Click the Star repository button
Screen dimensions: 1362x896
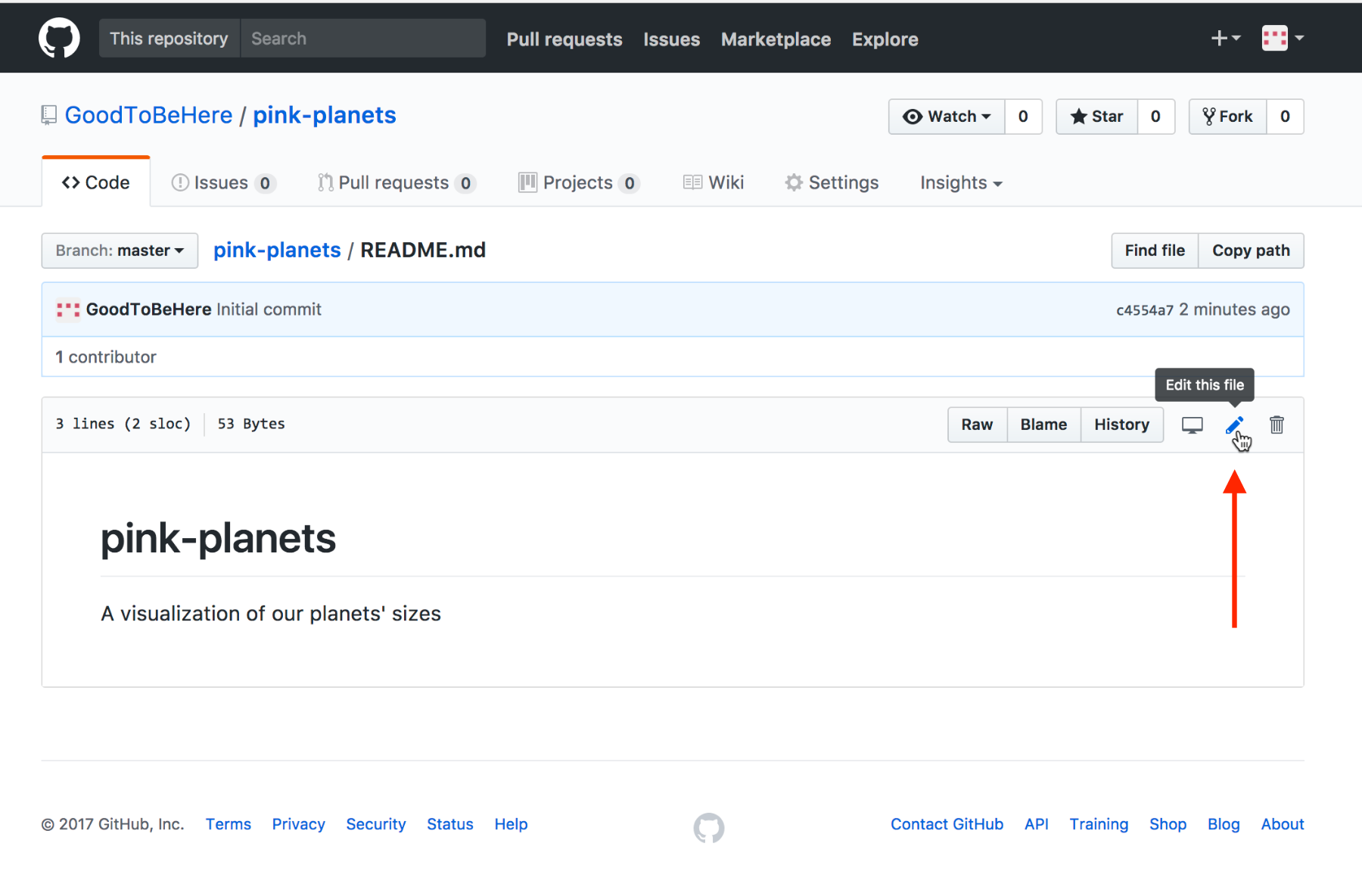tap(1096, 117)
